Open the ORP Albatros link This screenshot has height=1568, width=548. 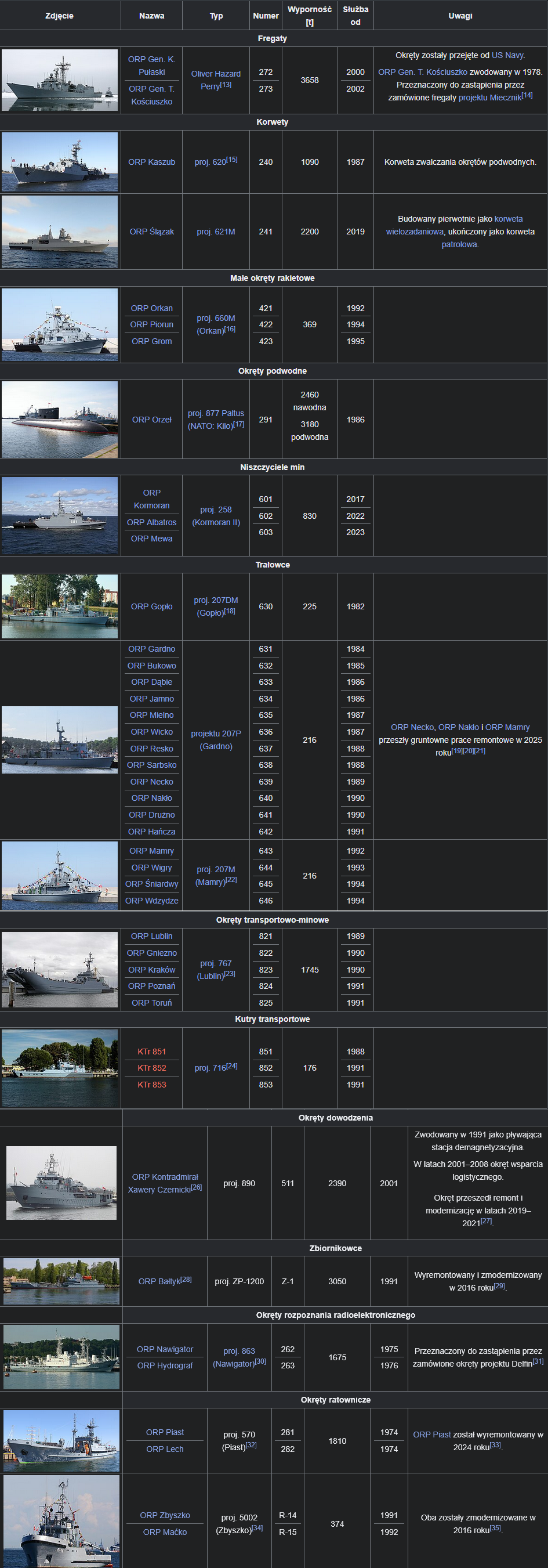coord(151,522)
